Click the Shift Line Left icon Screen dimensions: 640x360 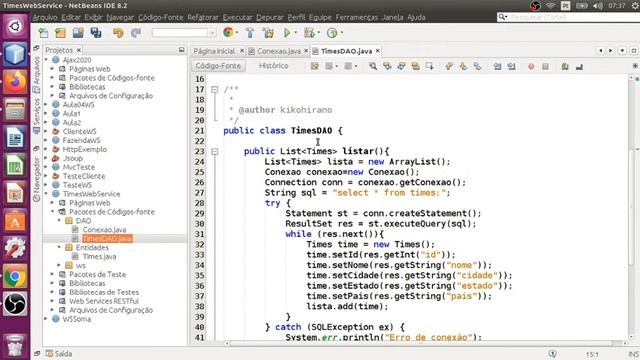(x=497, y=66)
